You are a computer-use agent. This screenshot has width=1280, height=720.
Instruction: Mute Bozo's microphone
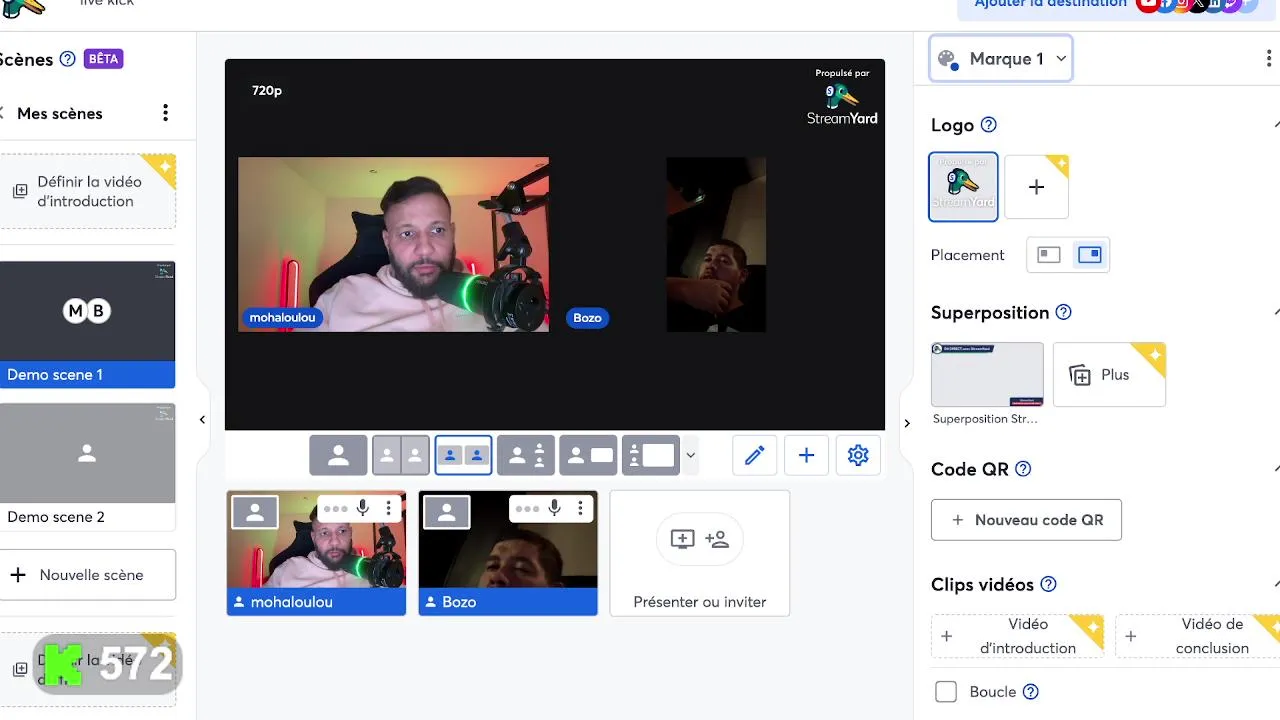tap(556, 509)
